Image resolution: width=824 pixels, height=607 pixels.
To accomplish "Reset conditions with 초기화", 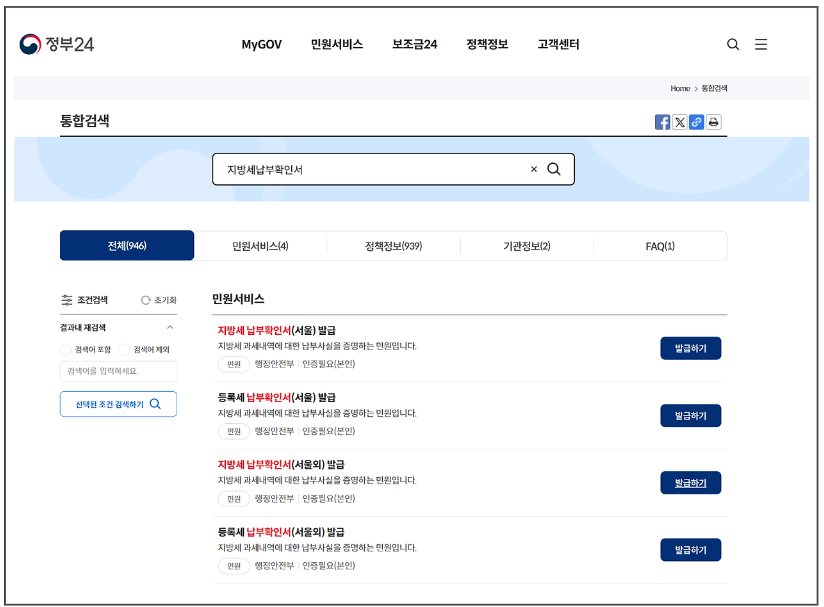I will [159, 300].
